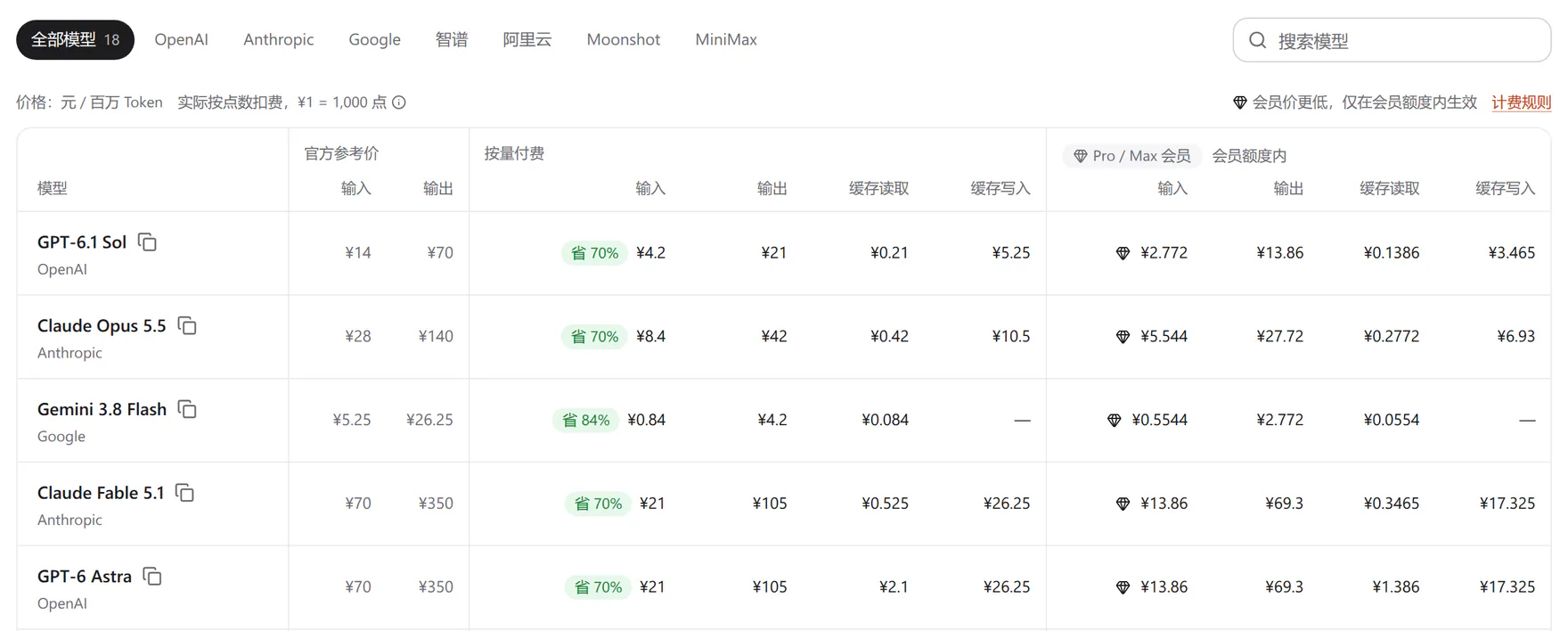Click the ¥5.25 cache write price
Viewport: 1568px width, 631px height.
click(x=1011, y=253)
